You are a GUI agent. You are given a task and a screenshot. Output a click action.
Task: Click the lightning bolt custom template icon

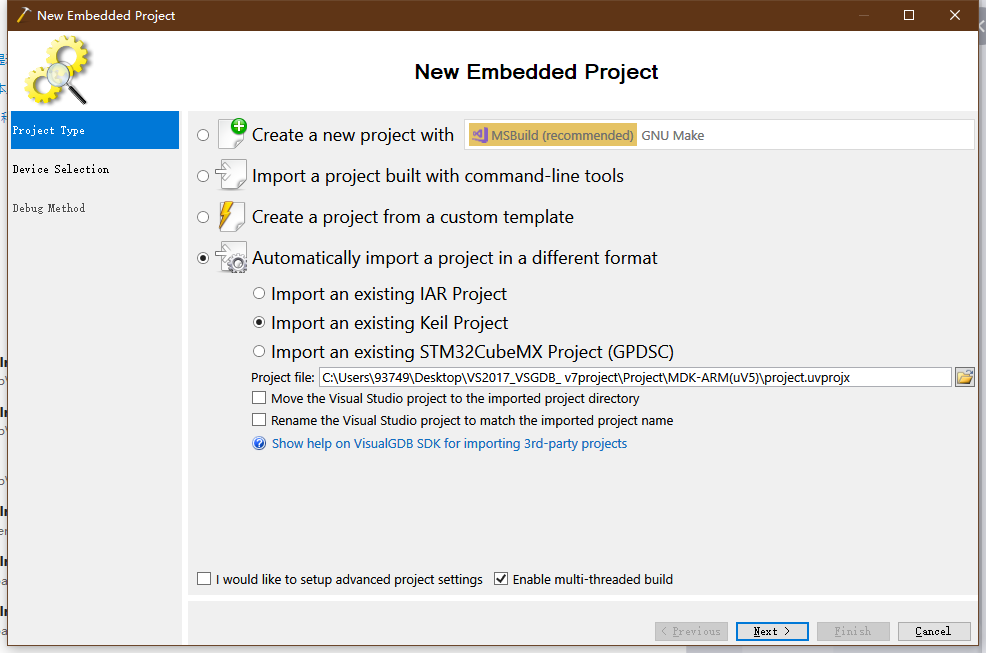click(x=231, y=216)
